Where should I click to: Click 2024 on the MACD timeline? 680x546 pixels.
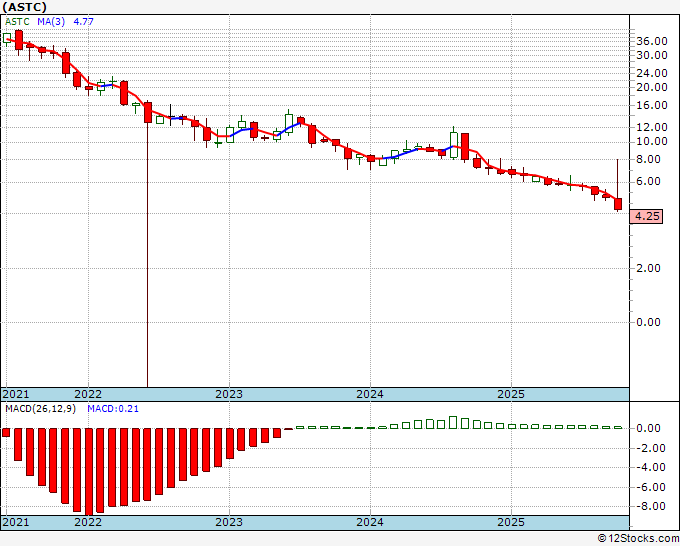click(370, 522)
